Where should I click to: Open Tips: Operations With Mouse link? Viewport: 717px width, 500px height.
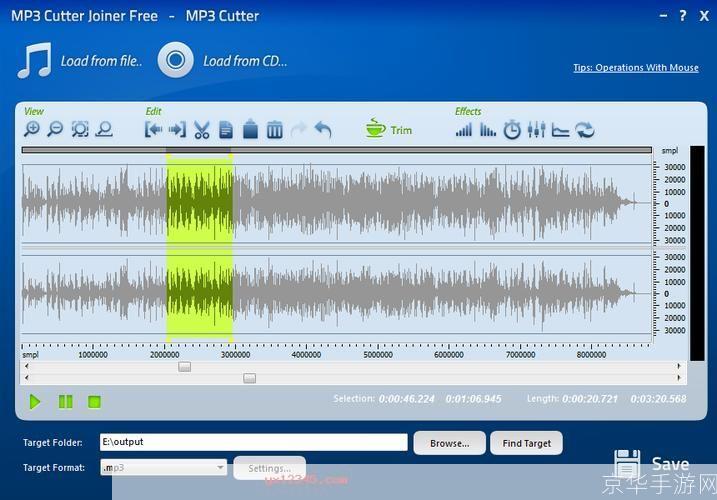(636, 68)
